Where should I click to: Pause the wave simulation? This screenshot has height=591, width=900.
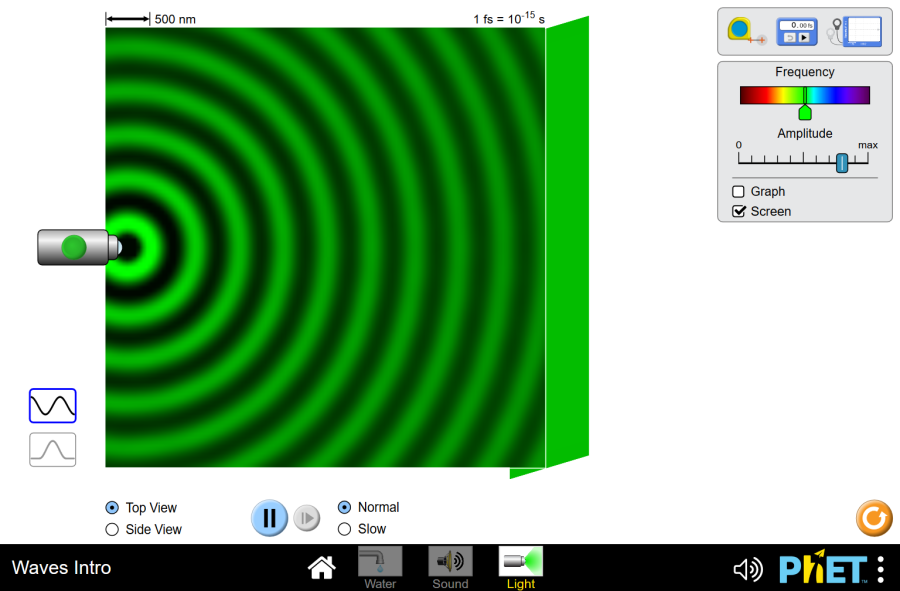tap(269, 518)
